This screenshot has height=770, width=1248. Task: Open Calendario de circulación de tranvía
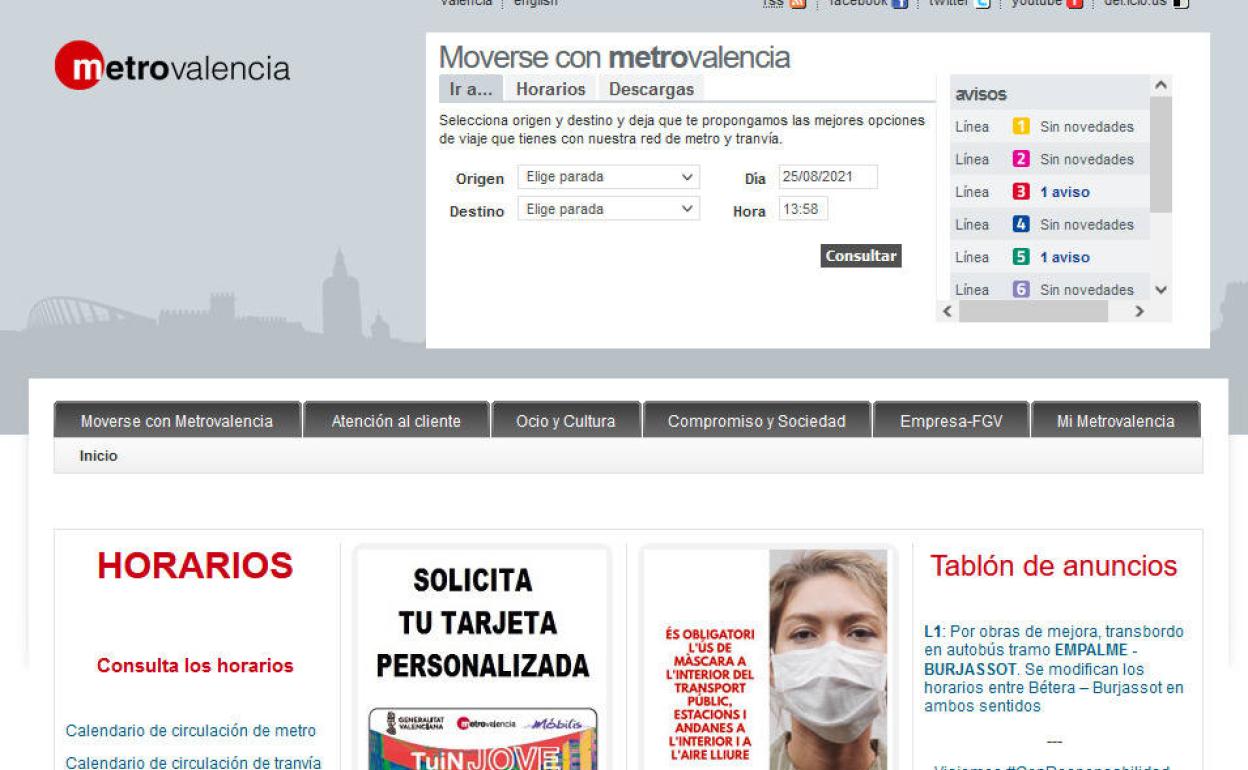[194, 763]
